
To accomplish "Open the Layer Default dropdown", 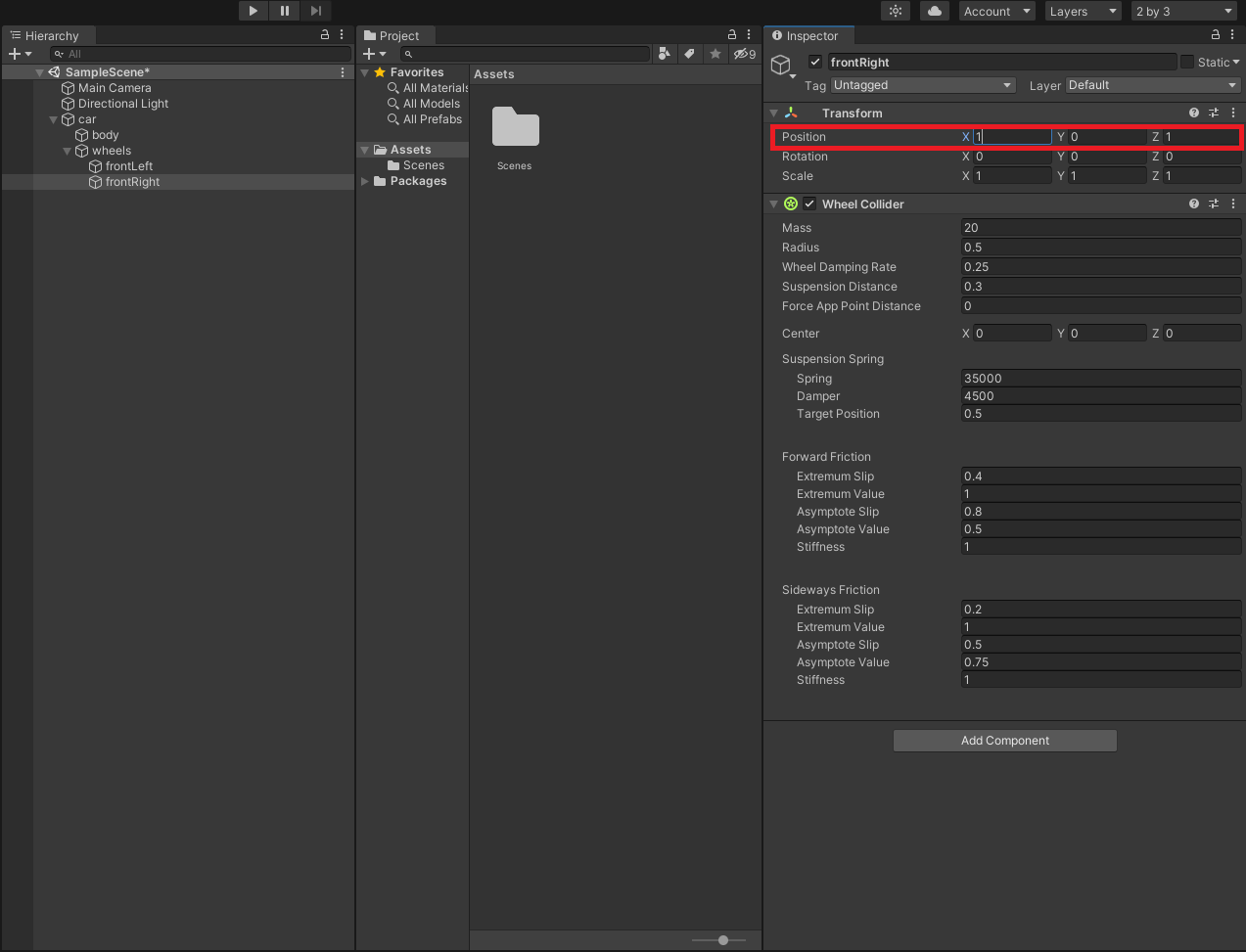I will (1153, 85).
